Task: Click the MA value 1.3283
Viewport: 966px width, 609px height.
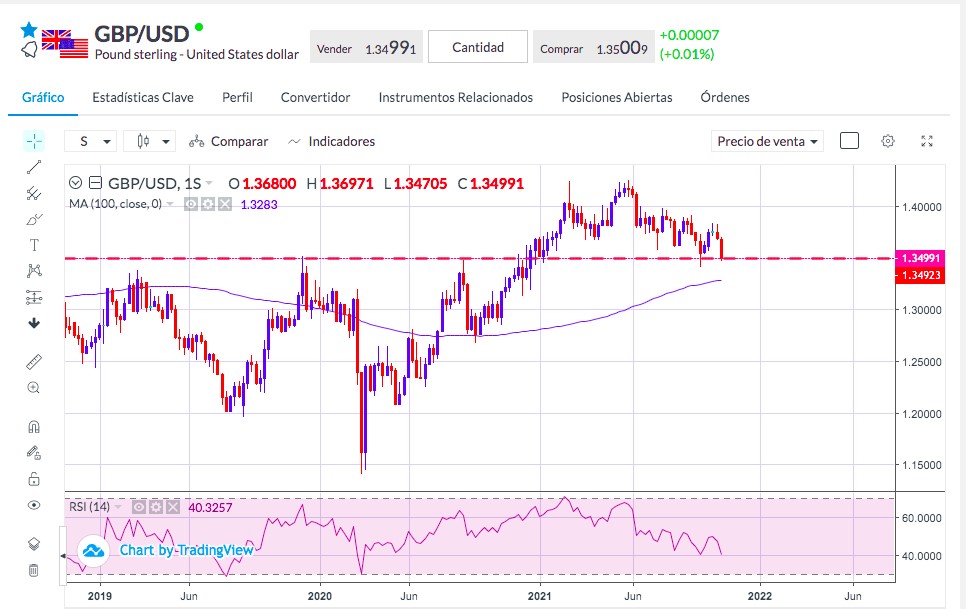Action: tap(259, 204)
